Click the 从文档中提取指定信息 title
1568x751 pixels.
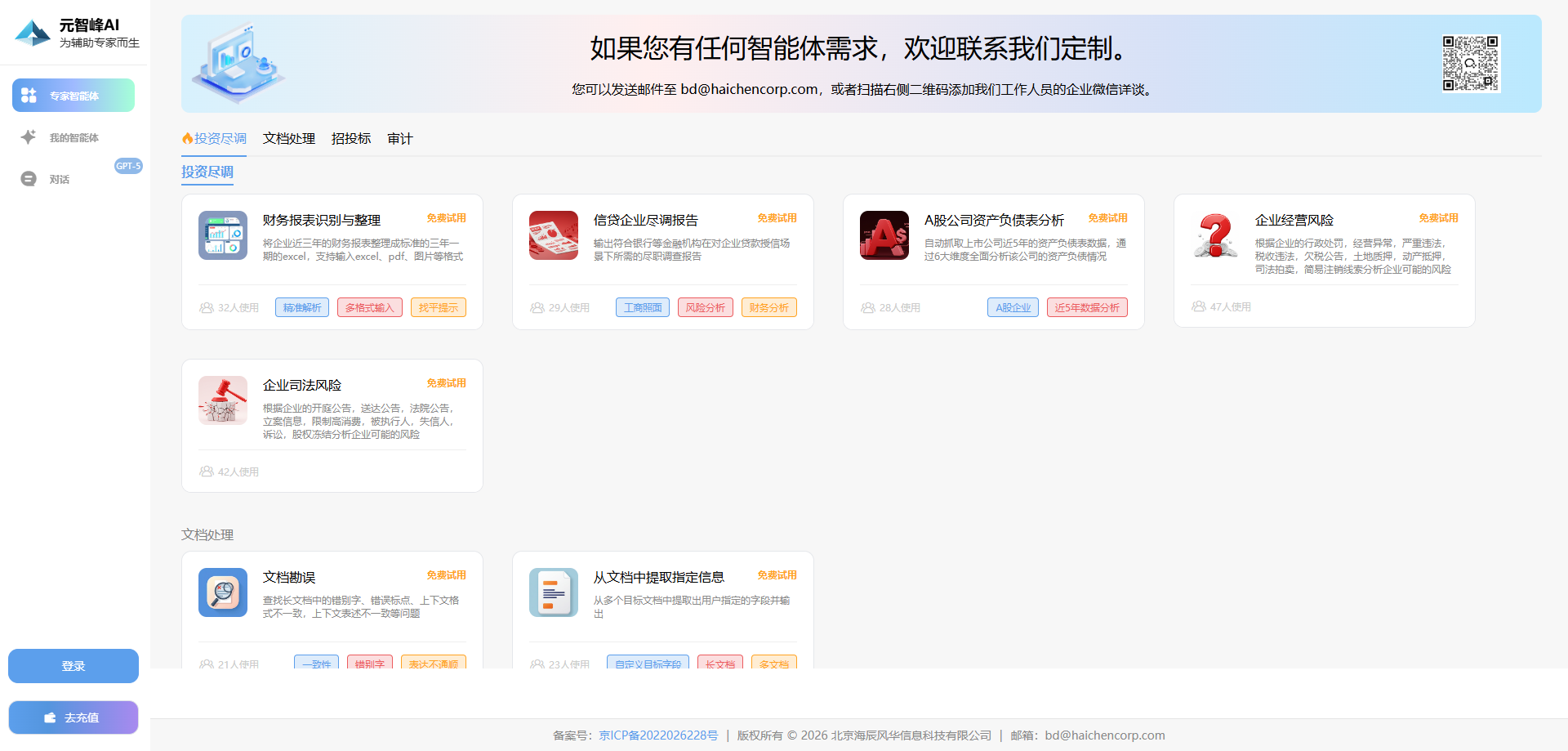coord(659,578)
